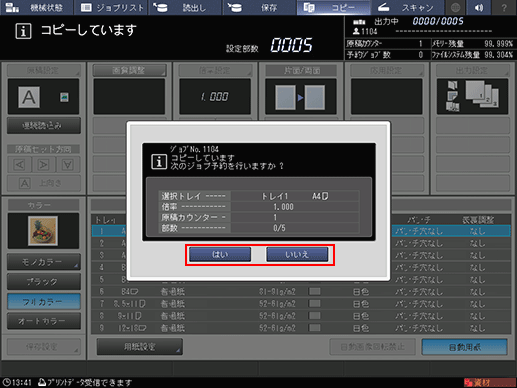Screen dimensions: 517x388
Task: Click the red 資材 supplies indicator
Action: pos(489,382)
